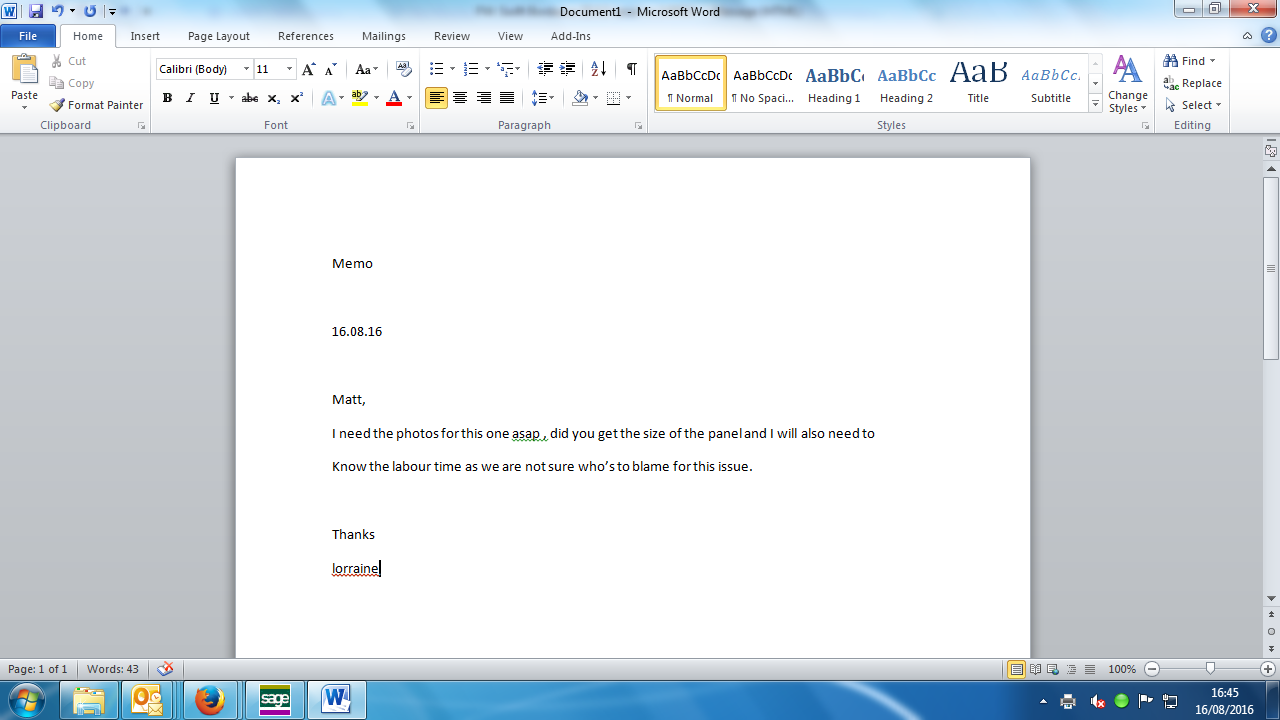The height and width of the screenshot is (720, 1280).
Task: Open the File menu tab
Action: 28,36
